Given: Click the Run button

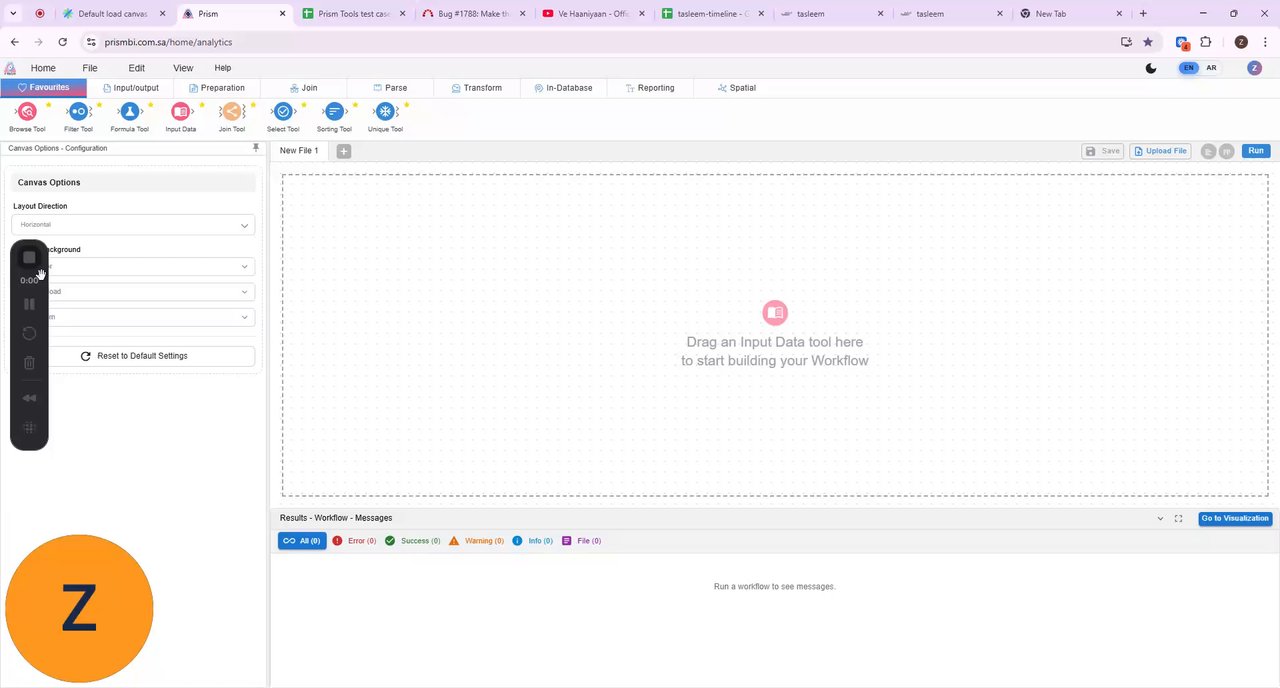Looking at the screenshot, I should tap(1256, 151).
